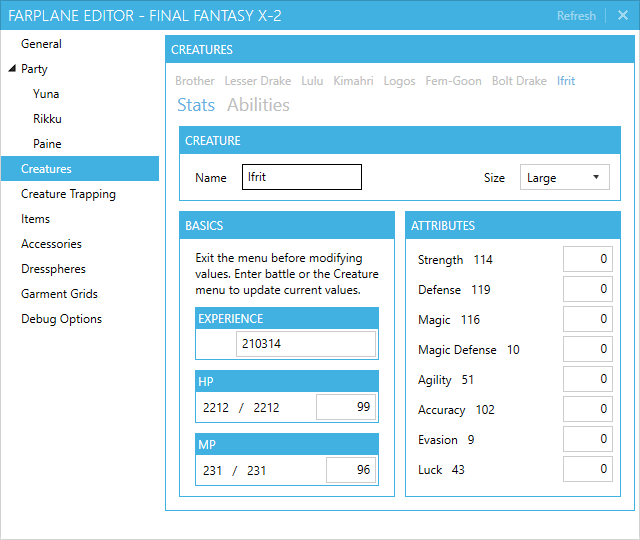Select the Stats sub-tab

click(196, 105)
